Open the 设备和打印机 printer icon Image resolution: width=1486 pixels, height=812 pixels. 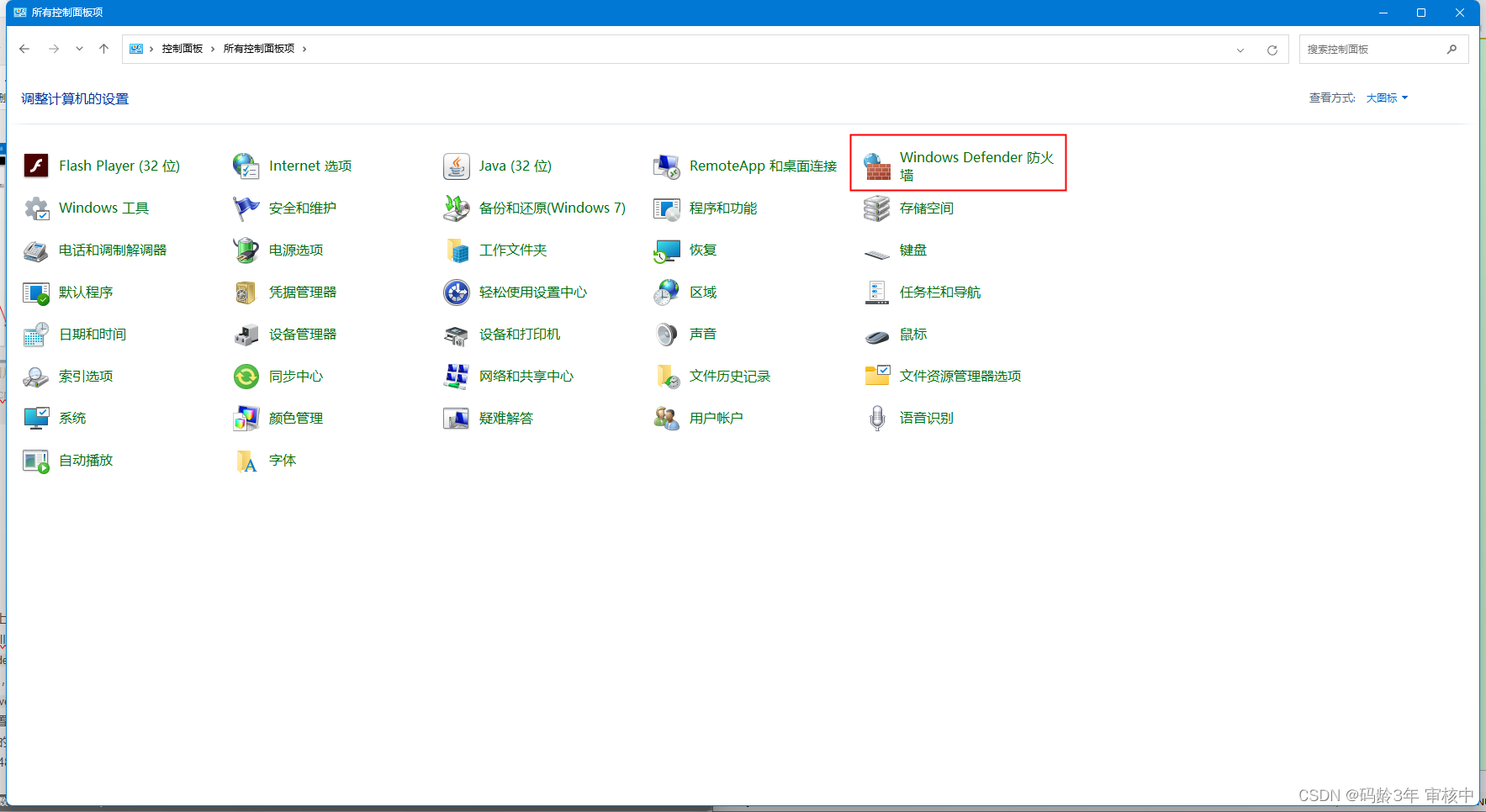[457, 336]
